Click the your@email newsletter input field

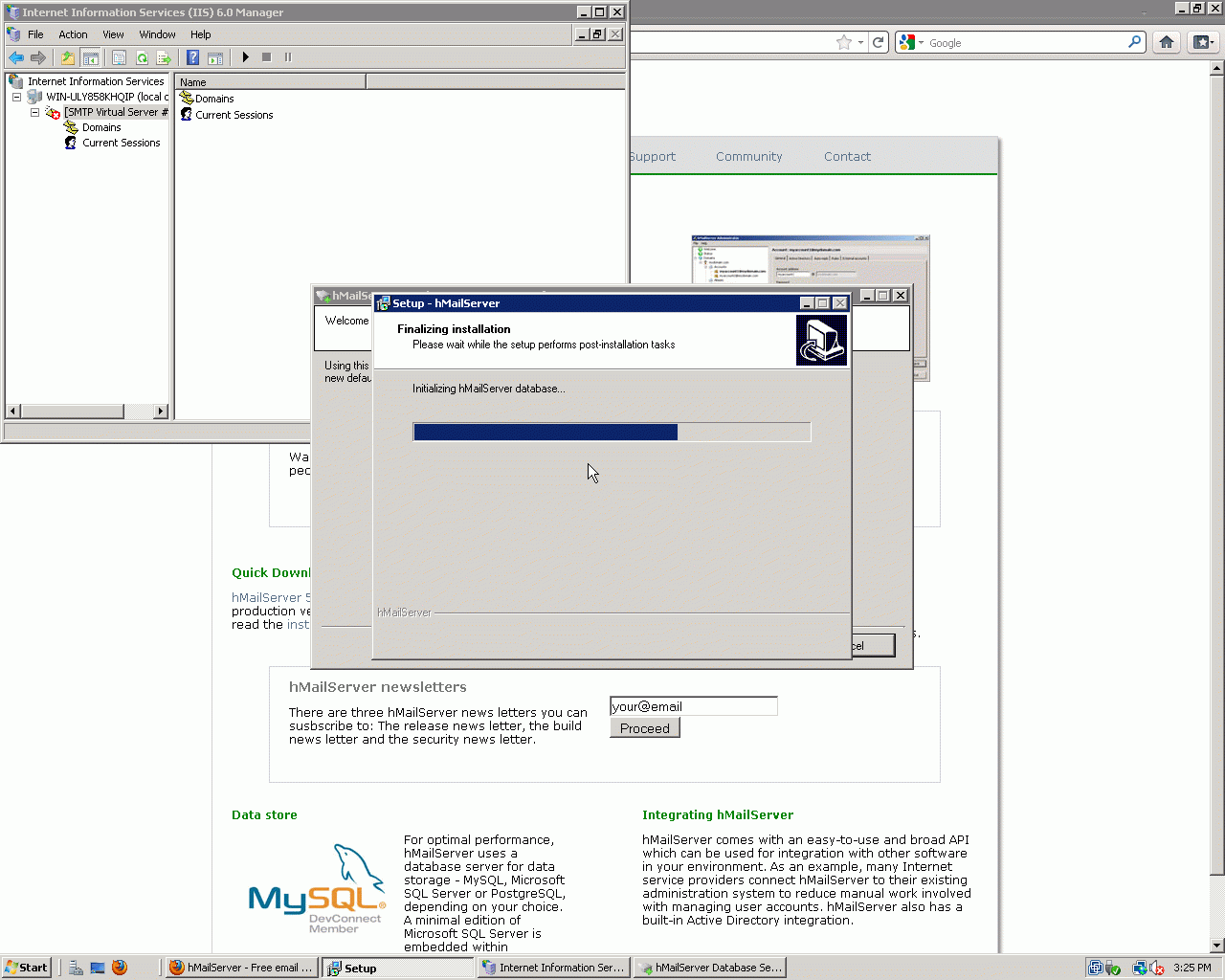point(694,706)
